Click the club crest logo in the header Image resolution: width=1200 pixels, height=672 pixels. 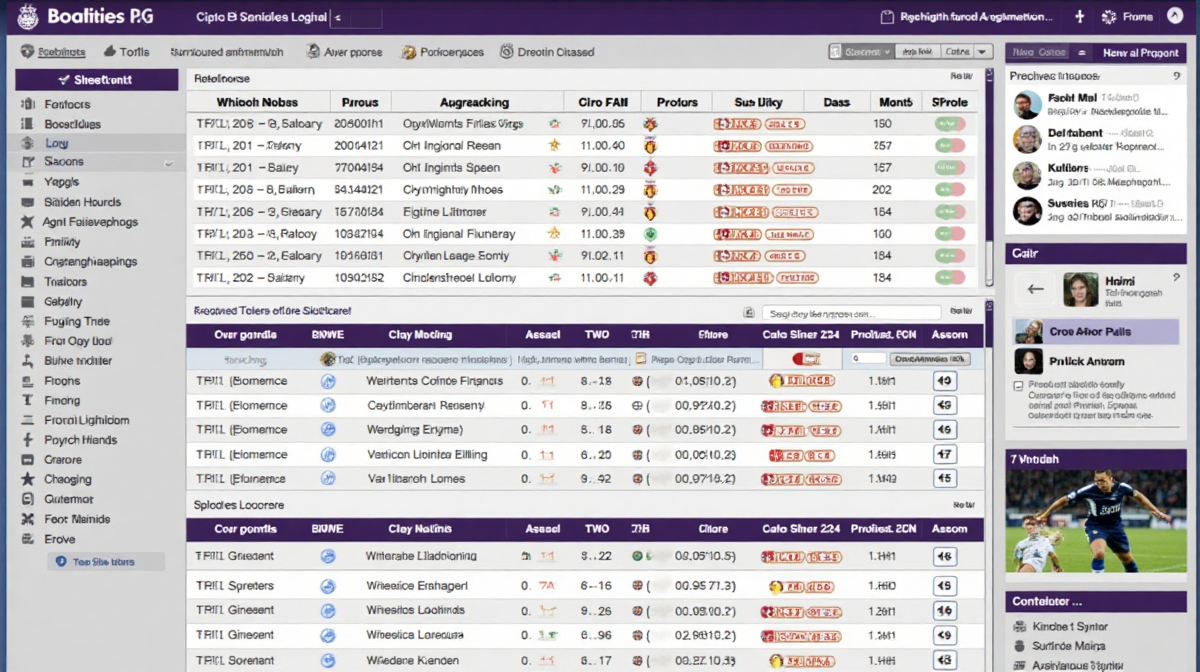coord(25,17)
